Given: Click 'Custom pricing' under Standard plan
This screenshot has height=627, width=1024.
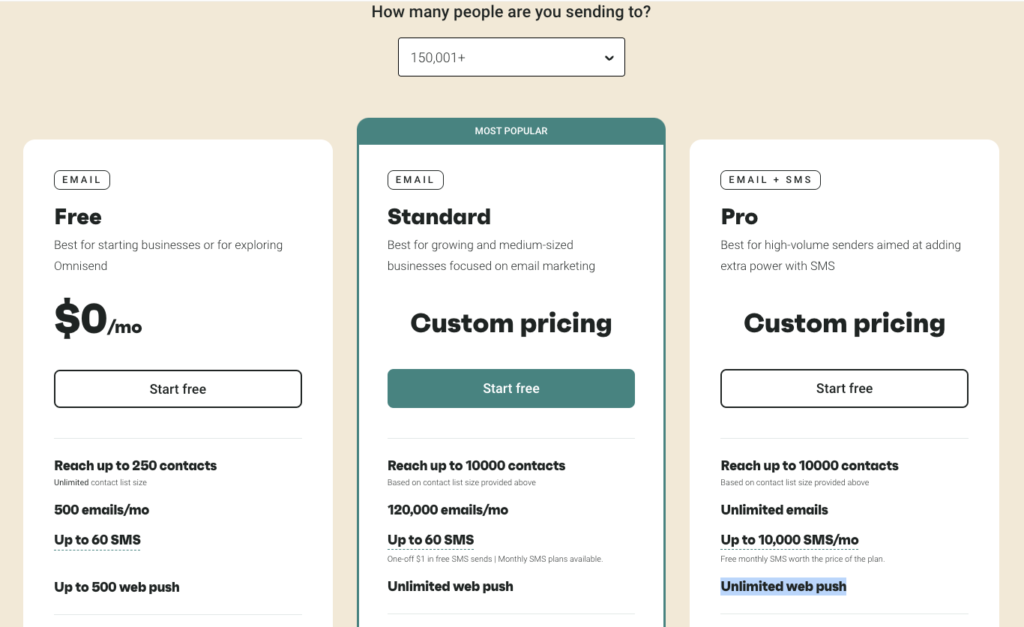Looking at the screenshot, I should click(x=511, y=323).
